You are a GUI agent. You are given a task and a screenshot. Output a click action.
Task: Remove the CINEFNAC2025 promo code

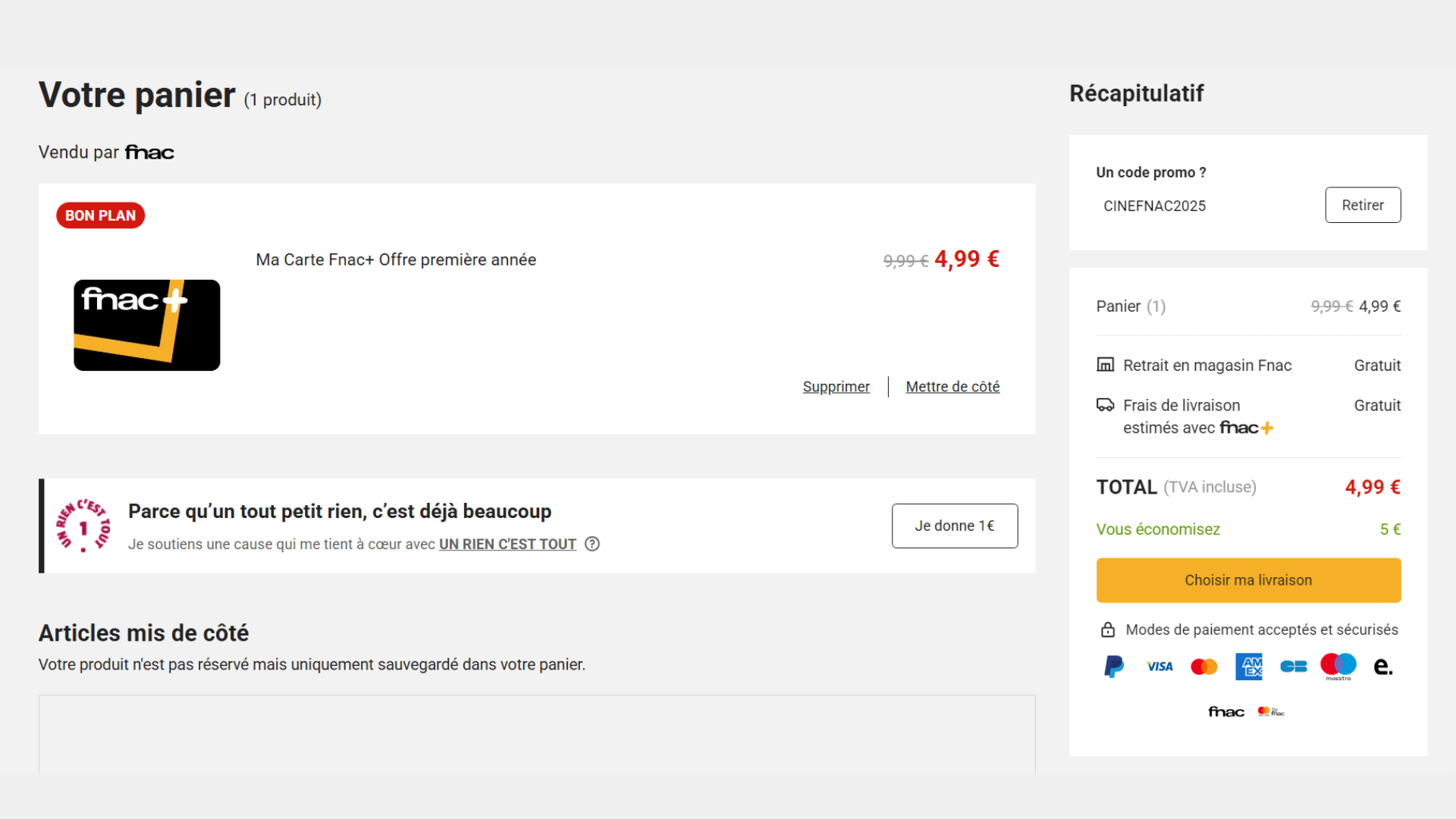pos(1363,205)
